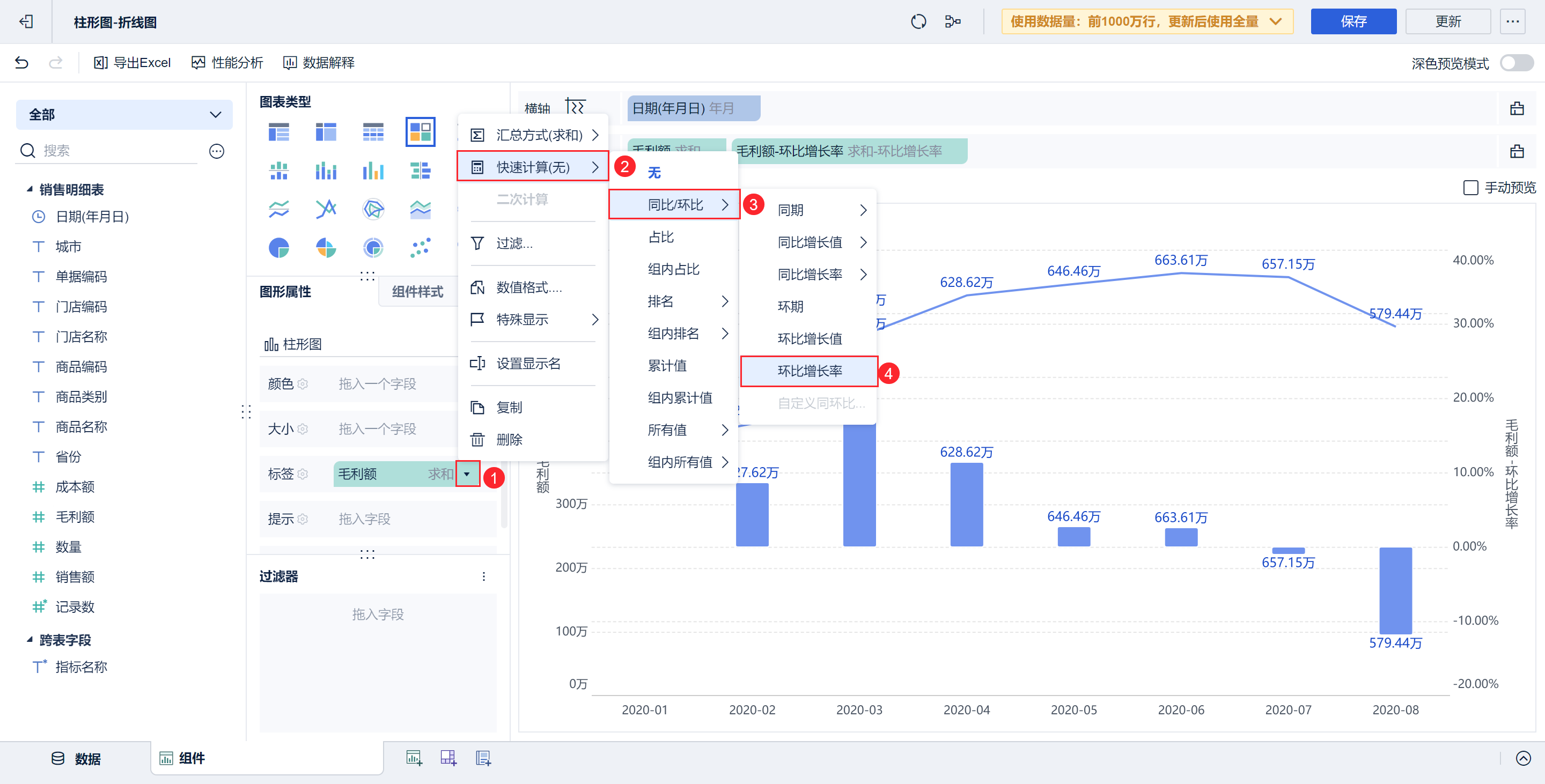Switch to the 组件样式 tab
Viewport: 1545px width, 784px height.
pos(417,292)
